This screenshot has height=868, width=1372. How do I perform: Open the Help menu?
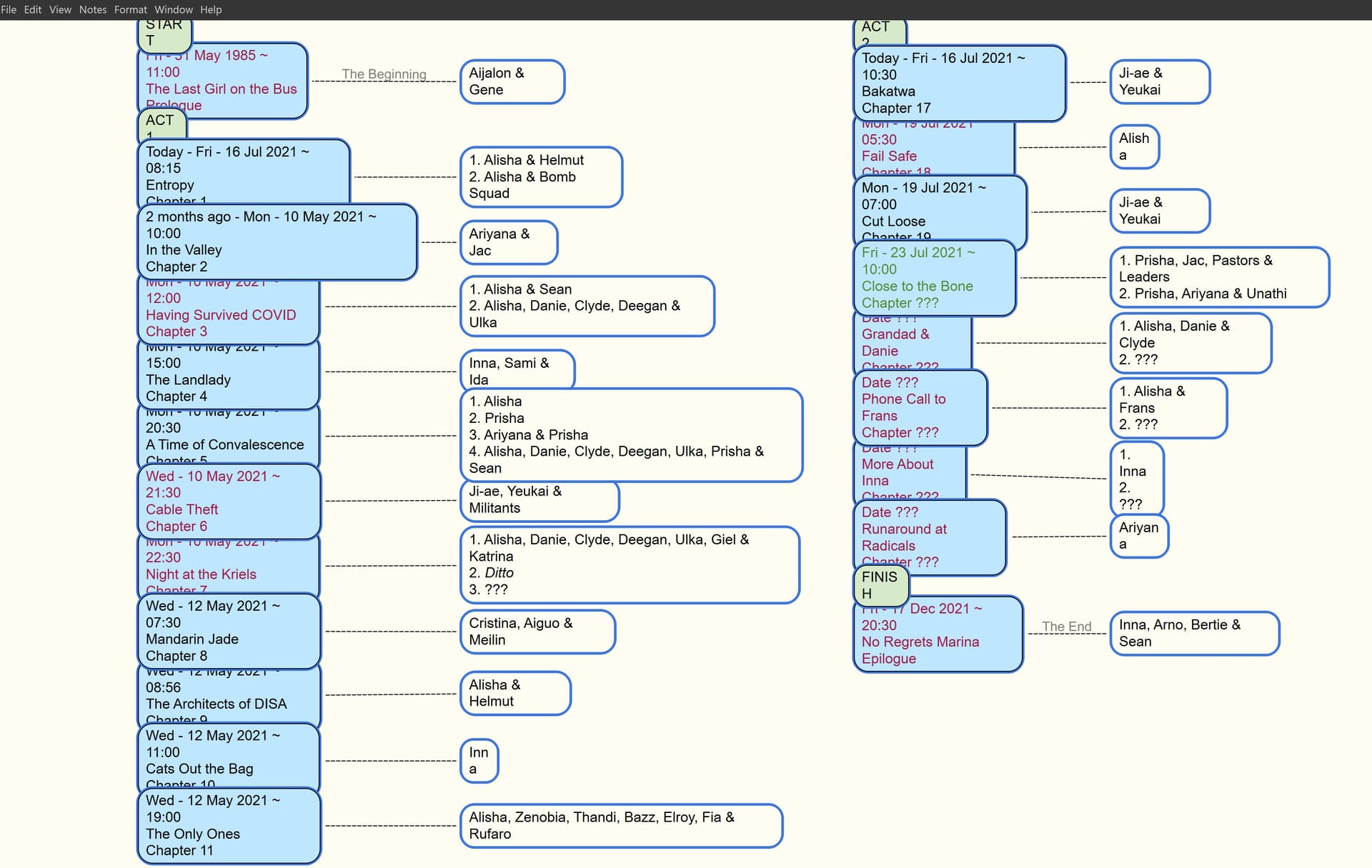point(211,9)
